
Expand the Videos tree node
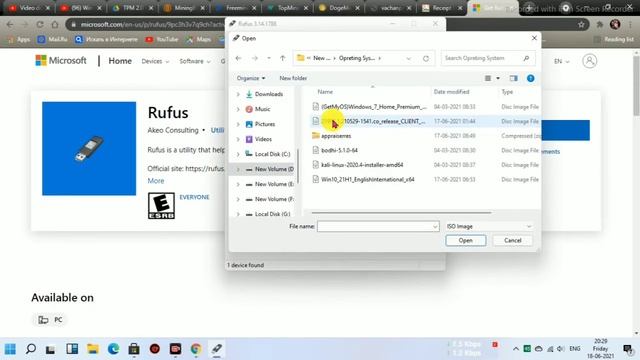[238, 139]
